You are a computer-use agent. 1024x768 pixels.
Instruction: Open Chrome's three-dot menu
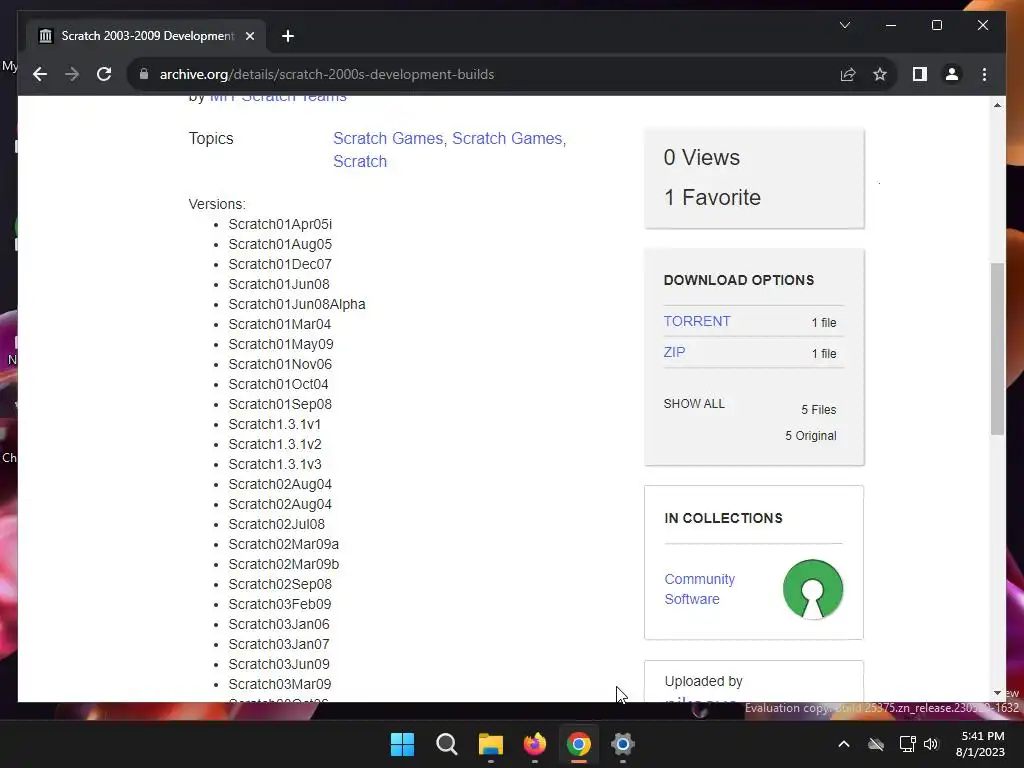pos(984,74)
